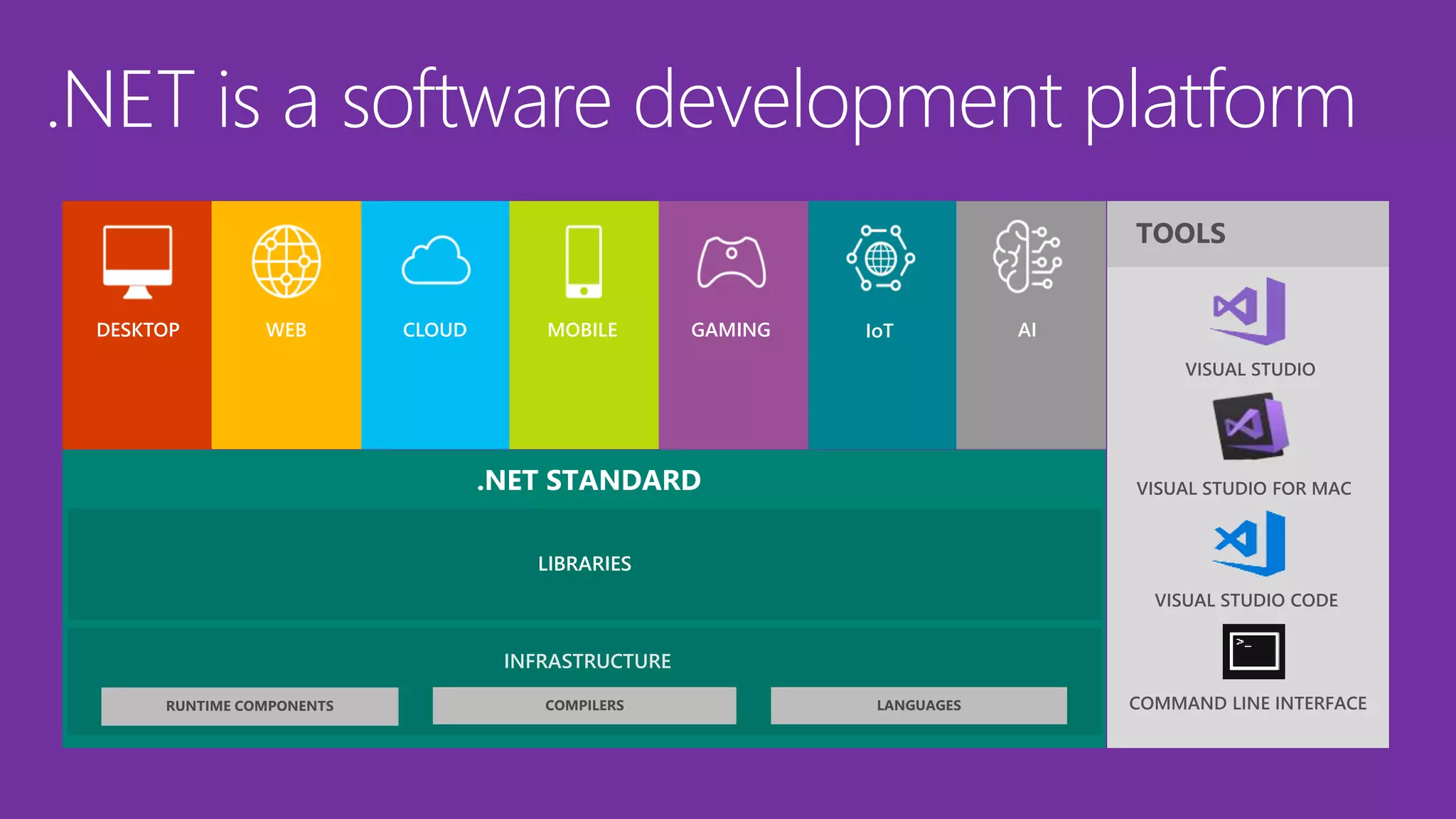This screenshot has height=819, width=1456.
Task: Click the Libraries section label
Action: 584,564
